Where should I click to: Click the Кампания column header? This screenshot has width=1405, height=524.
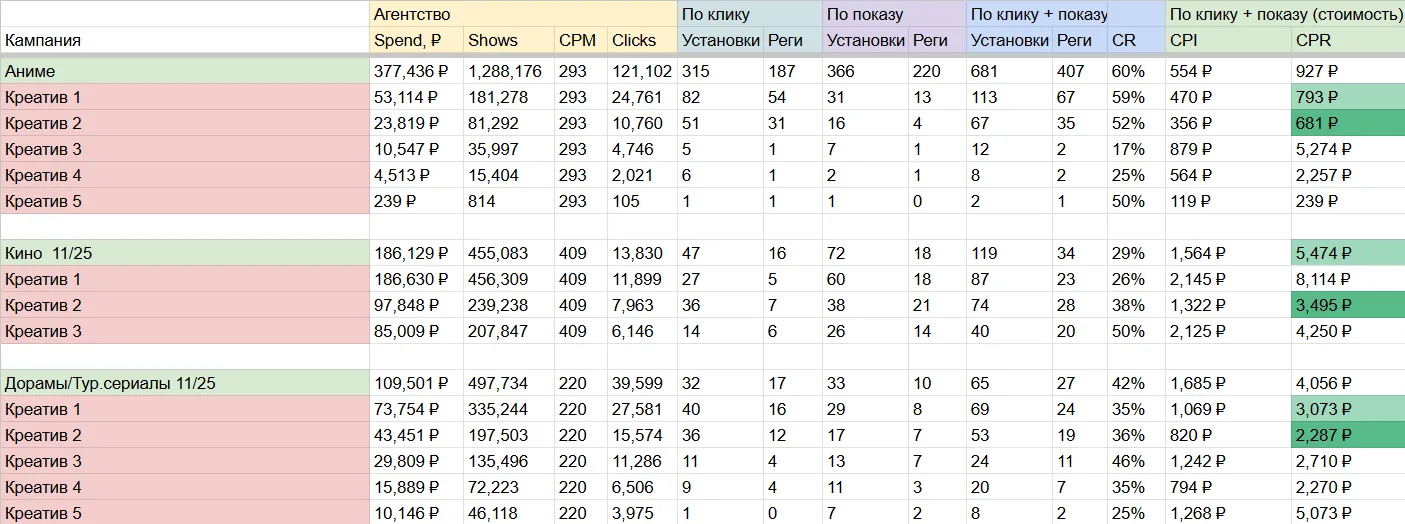185,40
